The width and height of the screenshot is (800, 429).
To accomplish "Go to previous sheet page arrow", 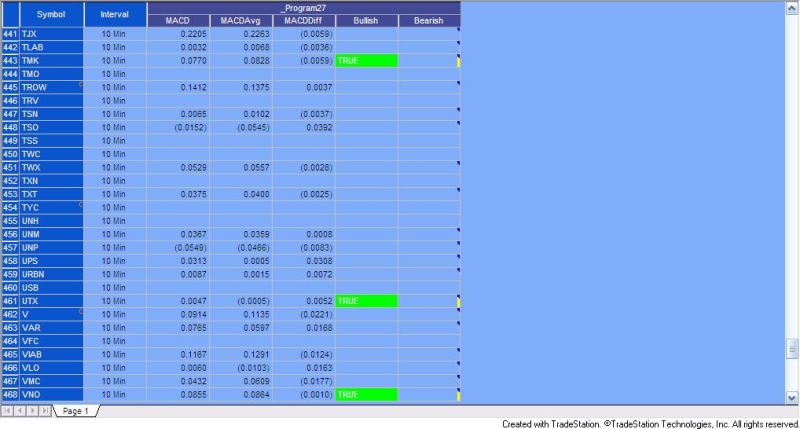I will click(20, 411).
